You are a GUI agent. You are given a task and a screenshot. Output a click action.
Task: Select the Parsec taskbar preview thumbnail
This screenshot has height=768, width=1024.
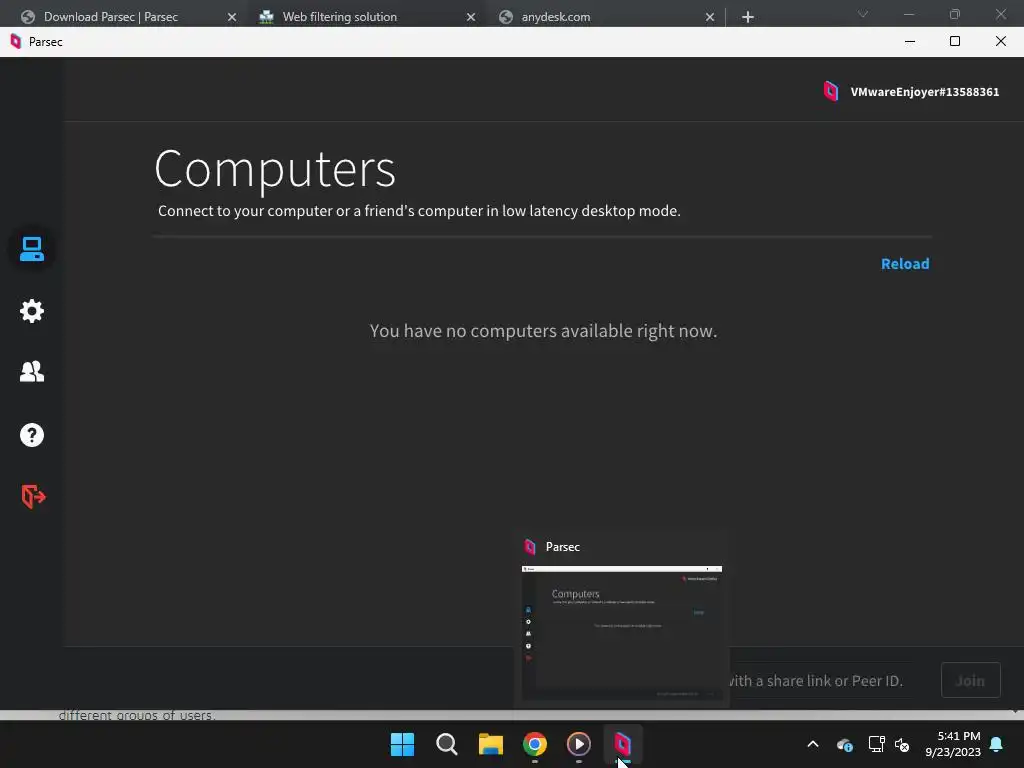622,632
